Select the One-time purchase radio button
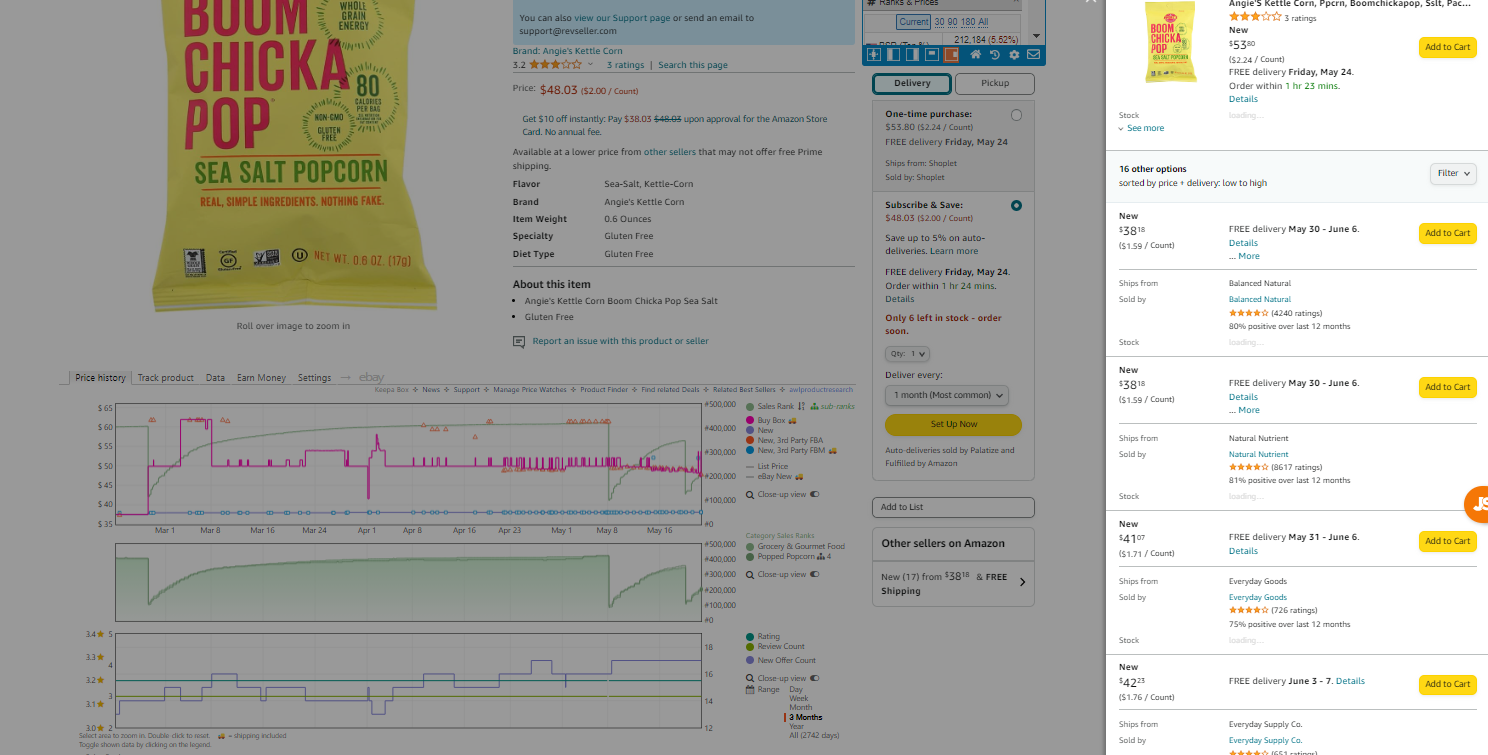 pos(1017,115)
